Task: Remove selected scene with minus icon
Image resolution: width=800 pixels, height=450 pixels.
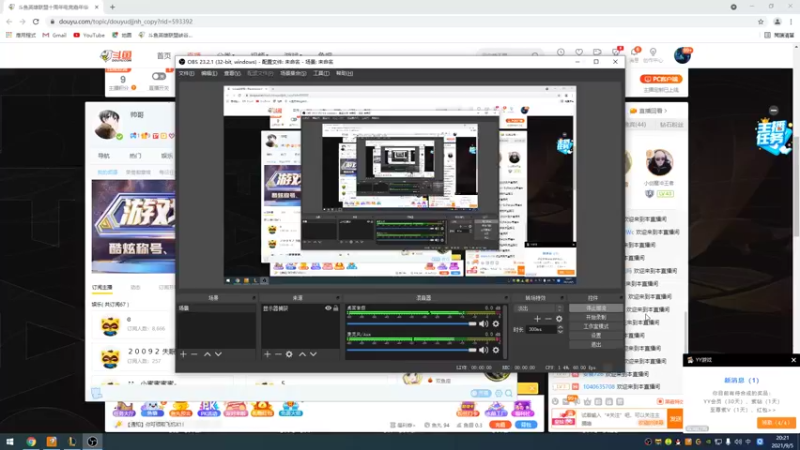Action: (194, 354)
